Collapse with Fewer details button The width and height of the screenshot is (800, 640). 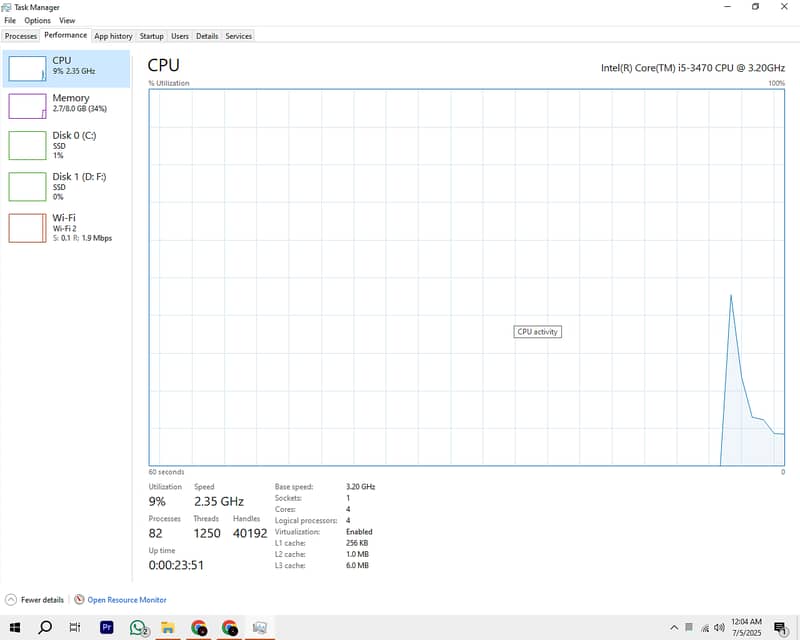(35, 600)
